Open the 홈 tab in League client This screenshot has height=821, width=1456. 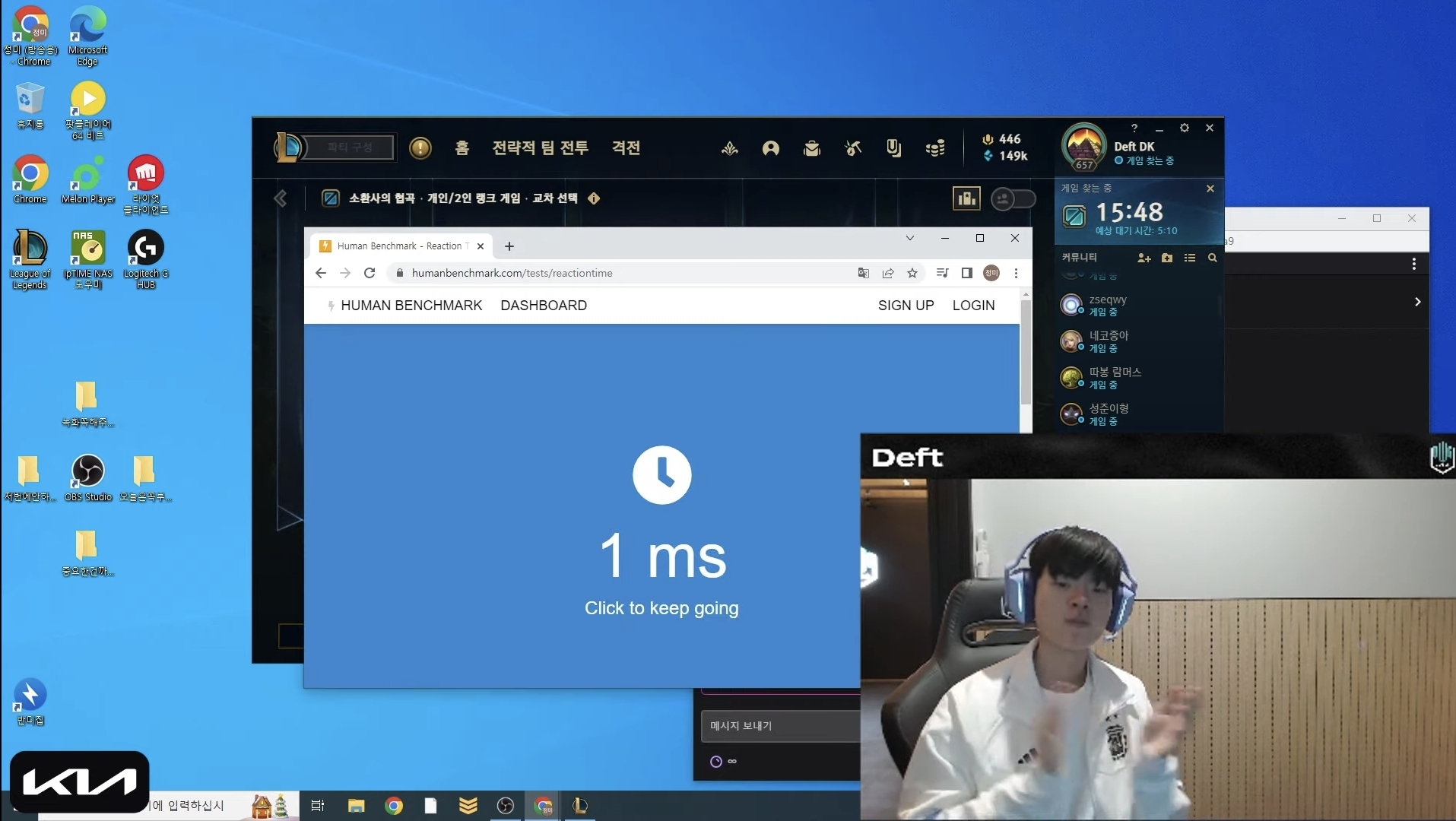pos(462,148)
